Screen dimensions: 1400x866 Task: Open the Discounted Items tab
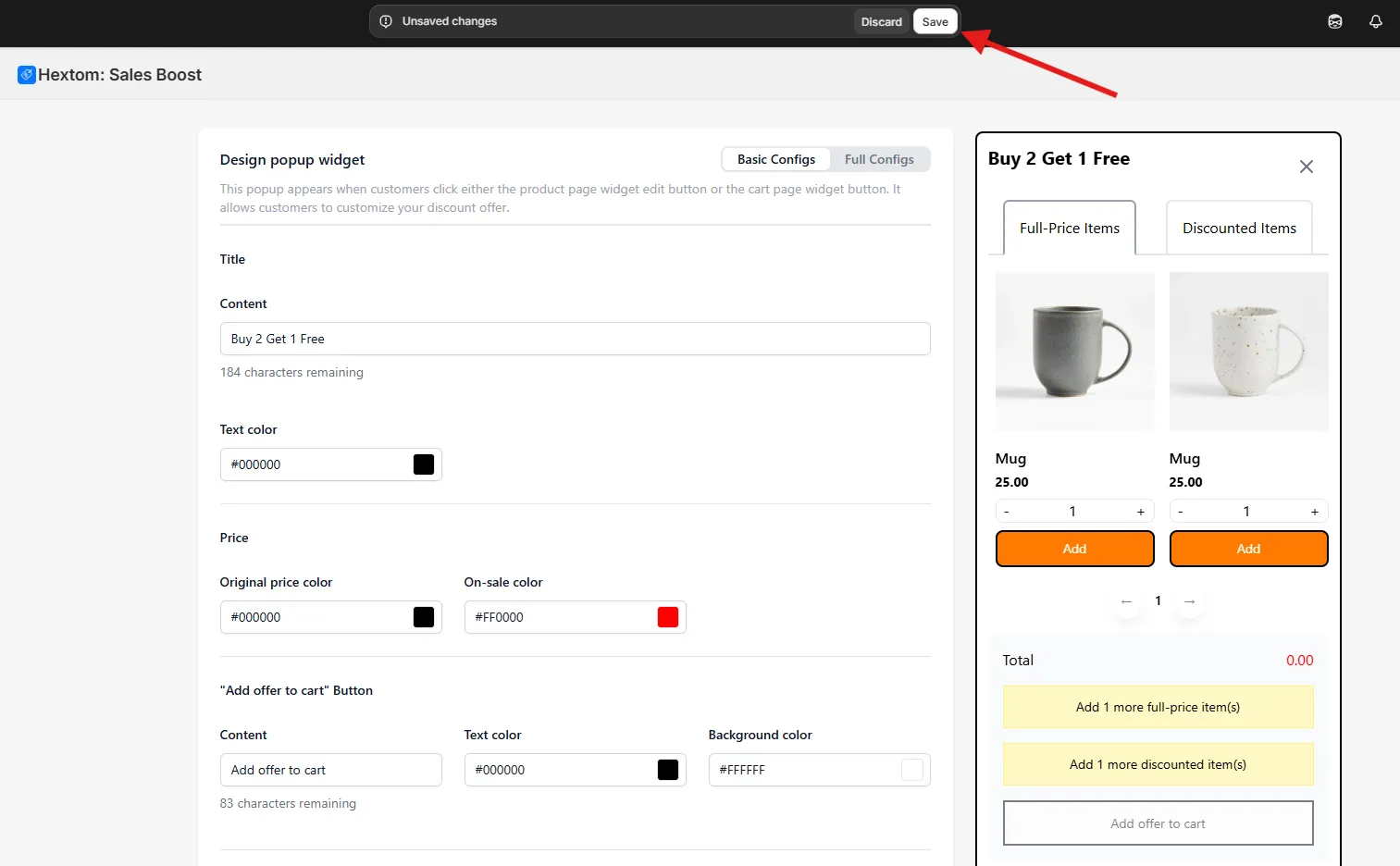1239,228
